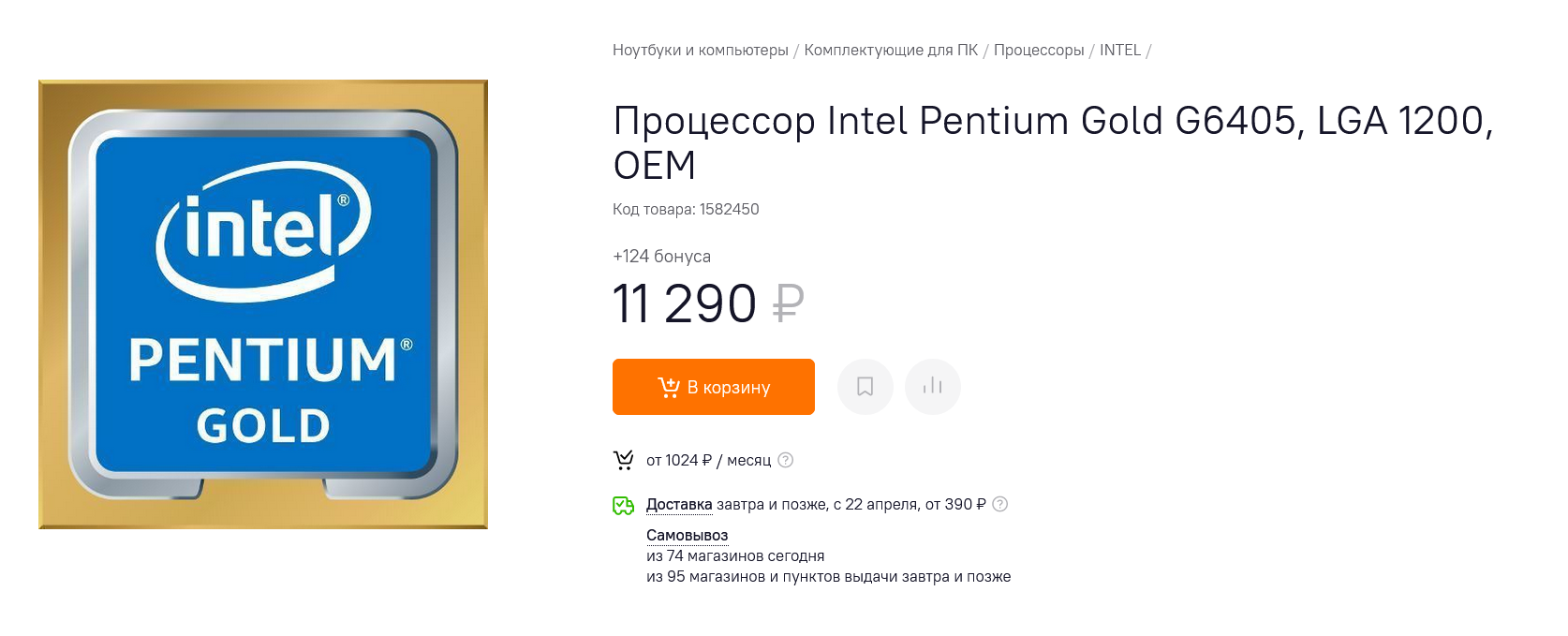The width and height of the screenshot is (1568, 636).
Task: Add the processor to favorites with bookmark icon
Action: coord(865,387)
